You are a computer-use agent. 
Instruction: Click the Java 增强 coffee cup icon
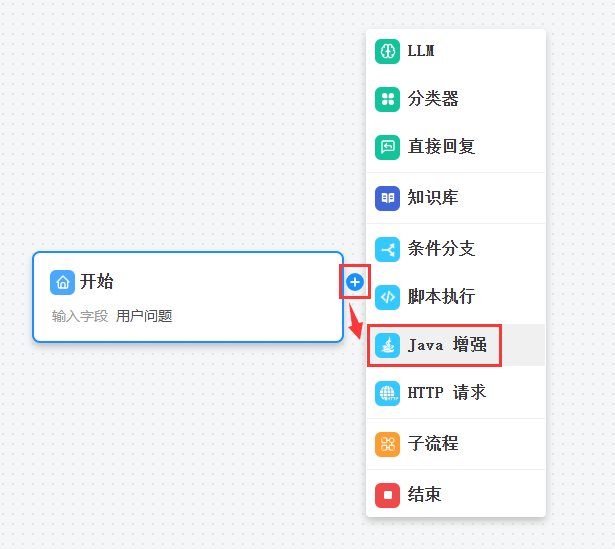pyautogui.click(x=387, y=345)
